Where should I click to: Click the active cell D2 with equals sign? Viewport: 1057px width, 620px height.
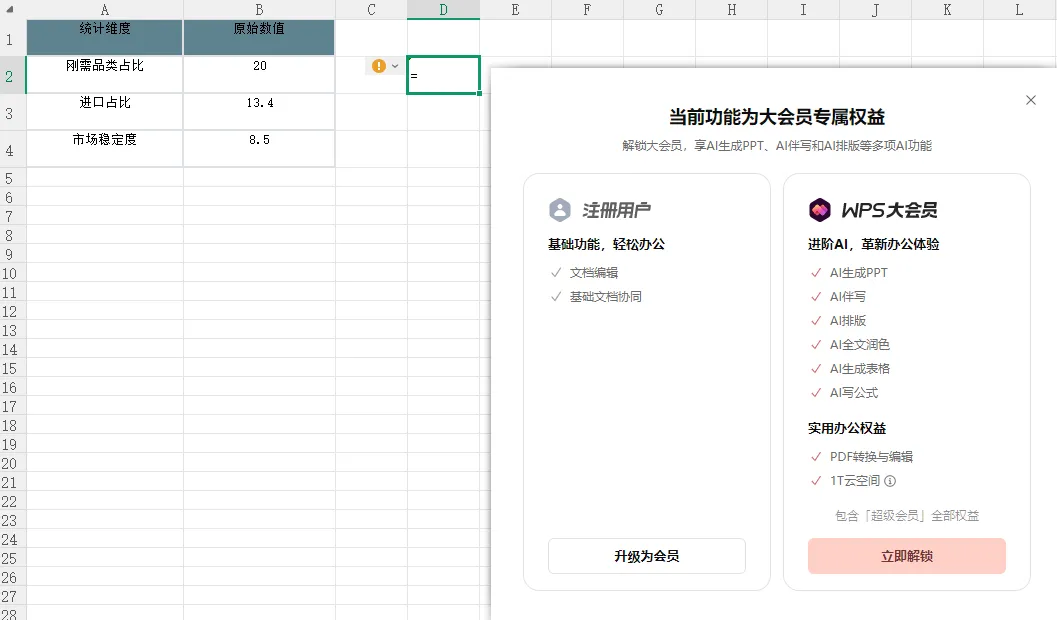(444, 75)
